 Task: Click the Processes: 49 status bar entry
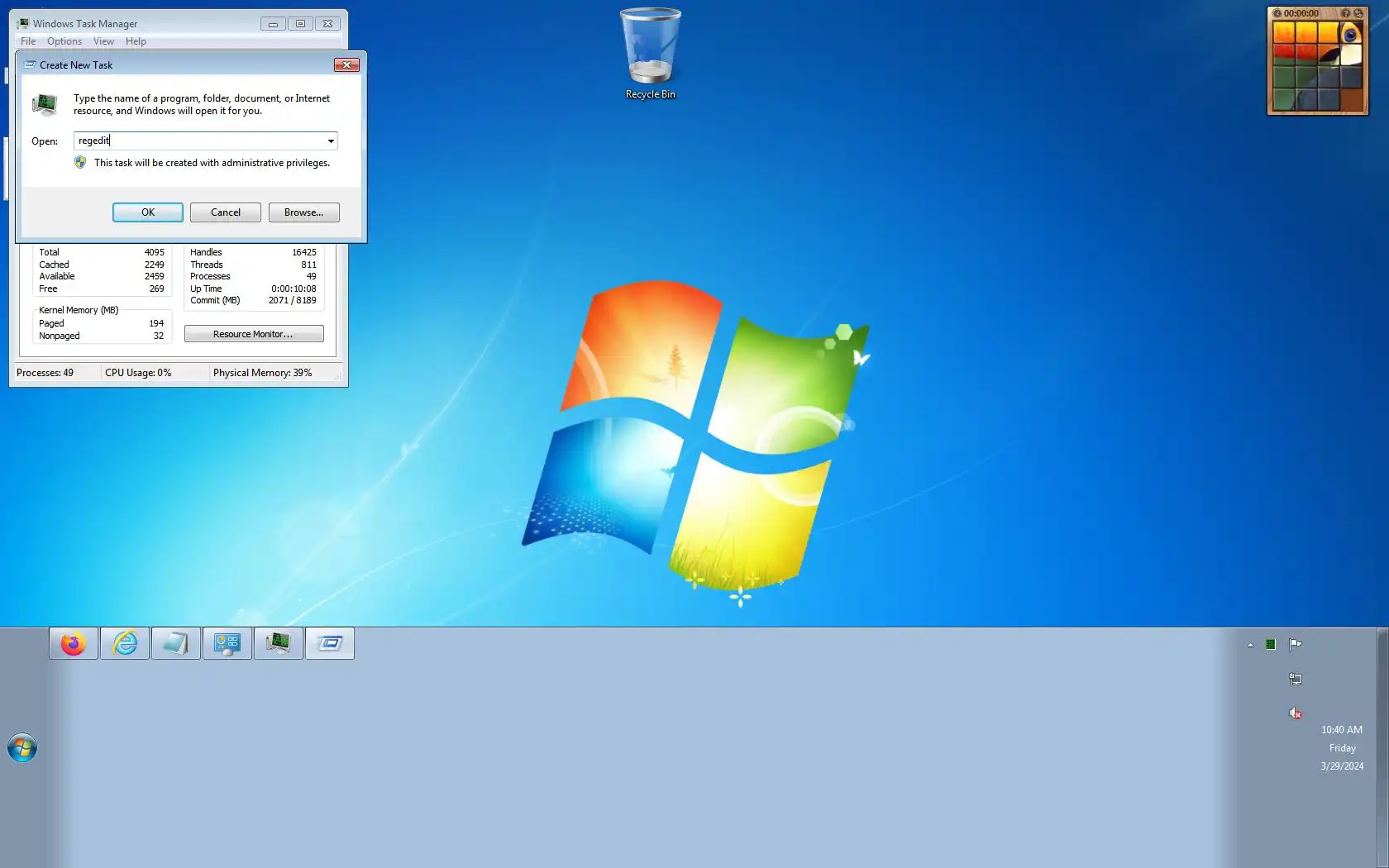(45, 373)
